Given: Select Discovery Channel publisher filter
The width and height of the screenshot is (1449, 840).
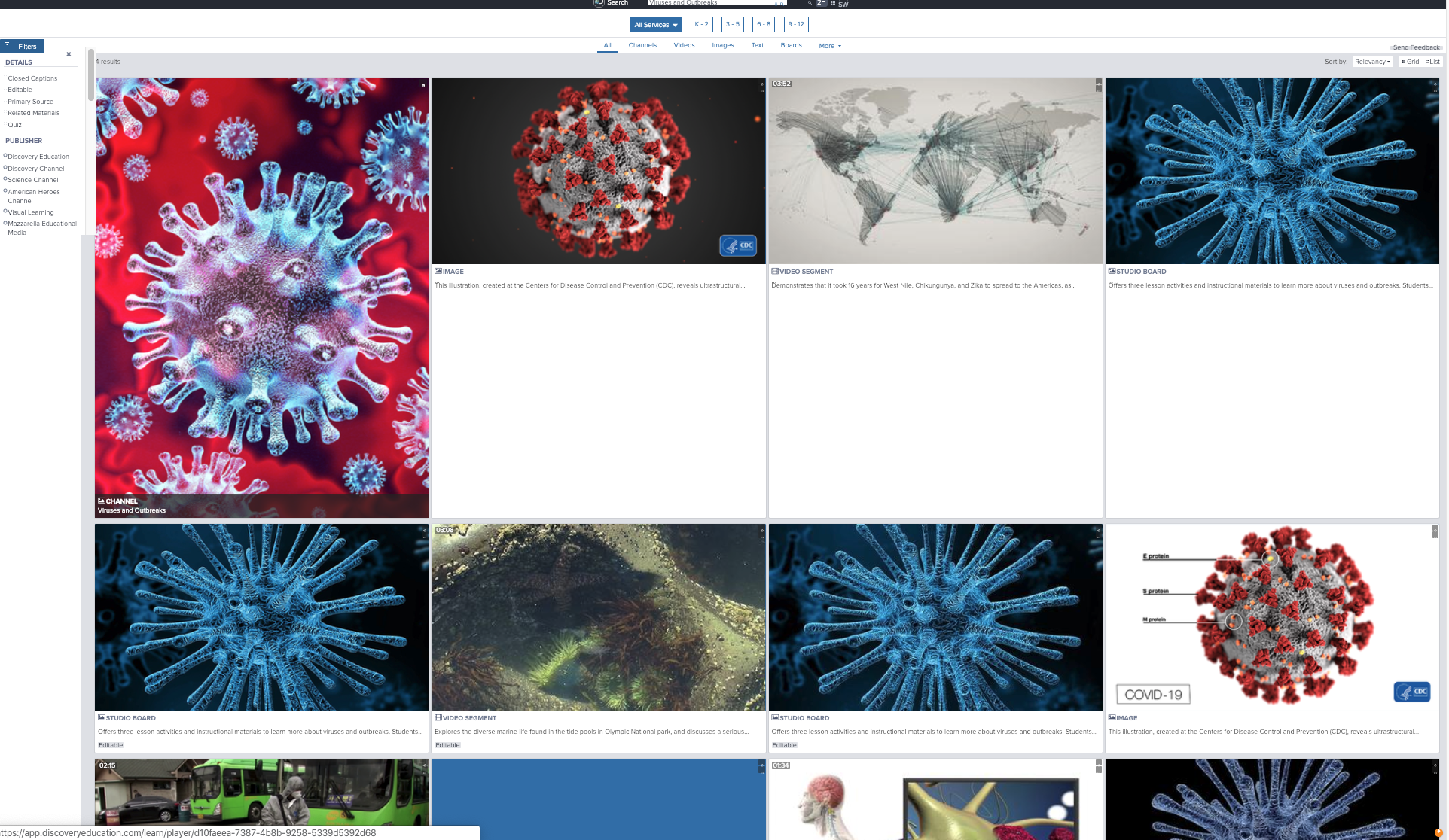Looking at the screenshot, I should 35,169.
